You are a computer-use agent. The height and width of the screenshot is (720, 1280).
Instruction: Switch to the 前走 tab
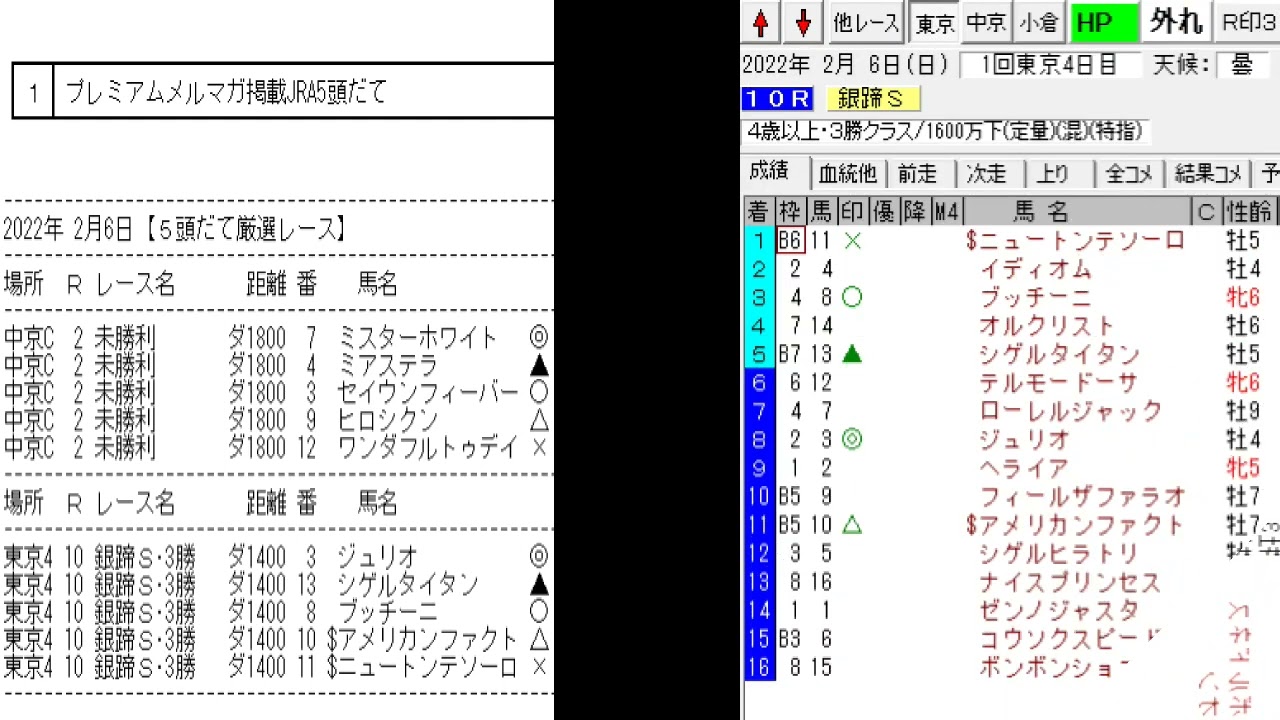click(x=918, y=173)
